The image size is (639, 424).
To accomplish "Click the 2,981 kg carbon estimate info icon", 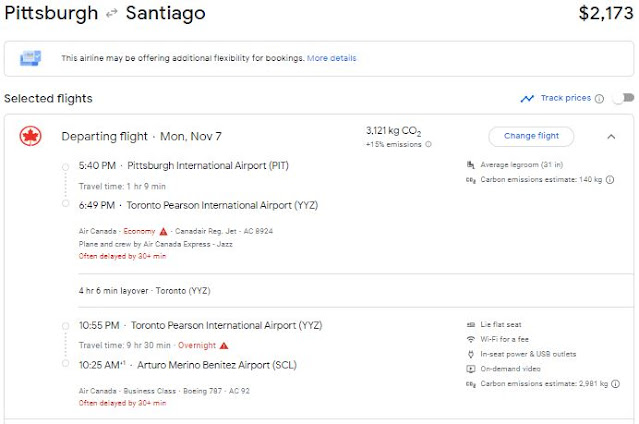I will point(615,382).
